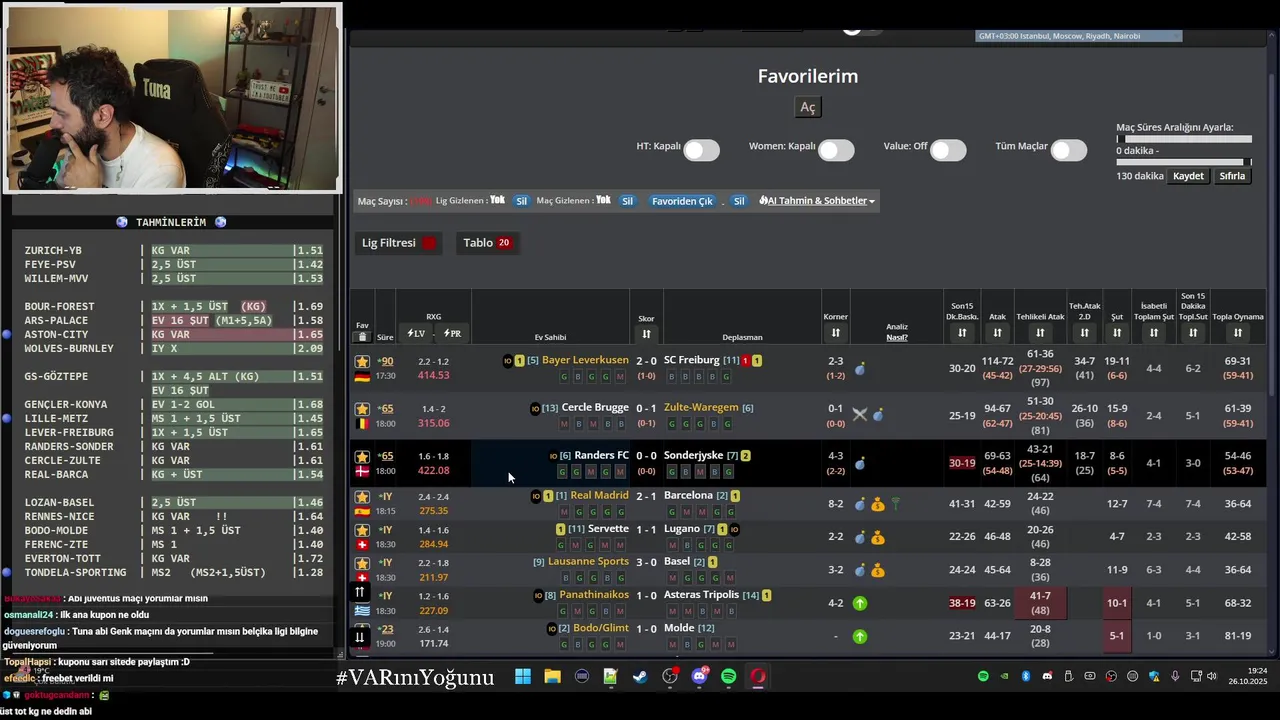
Task: Adjust the lower 130 dakika slider
Action: click(1184, 162)
